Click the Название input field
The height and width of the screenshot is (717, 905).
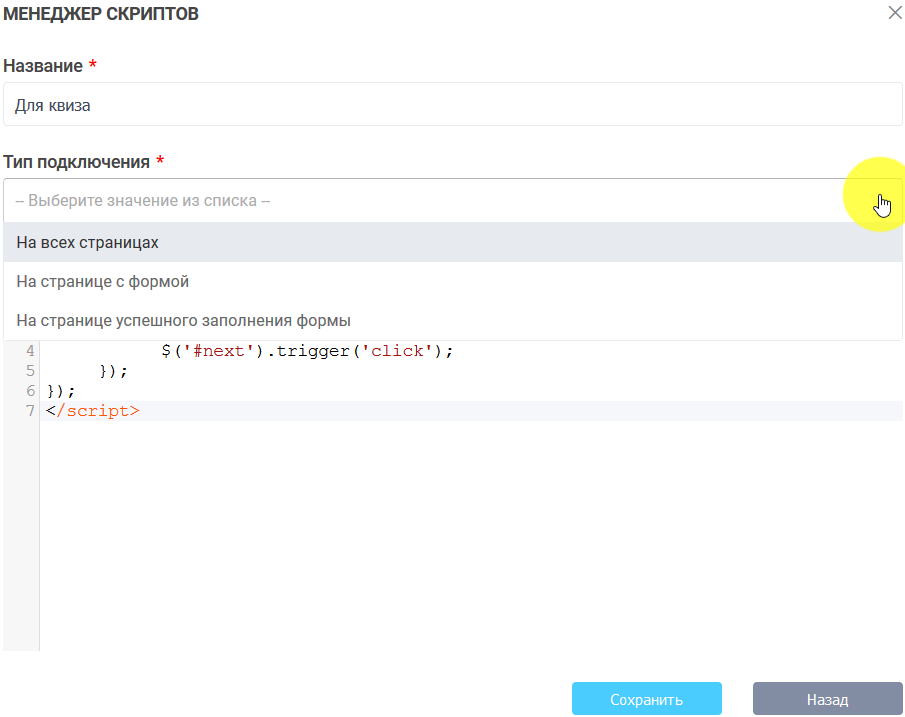point(452,104)
